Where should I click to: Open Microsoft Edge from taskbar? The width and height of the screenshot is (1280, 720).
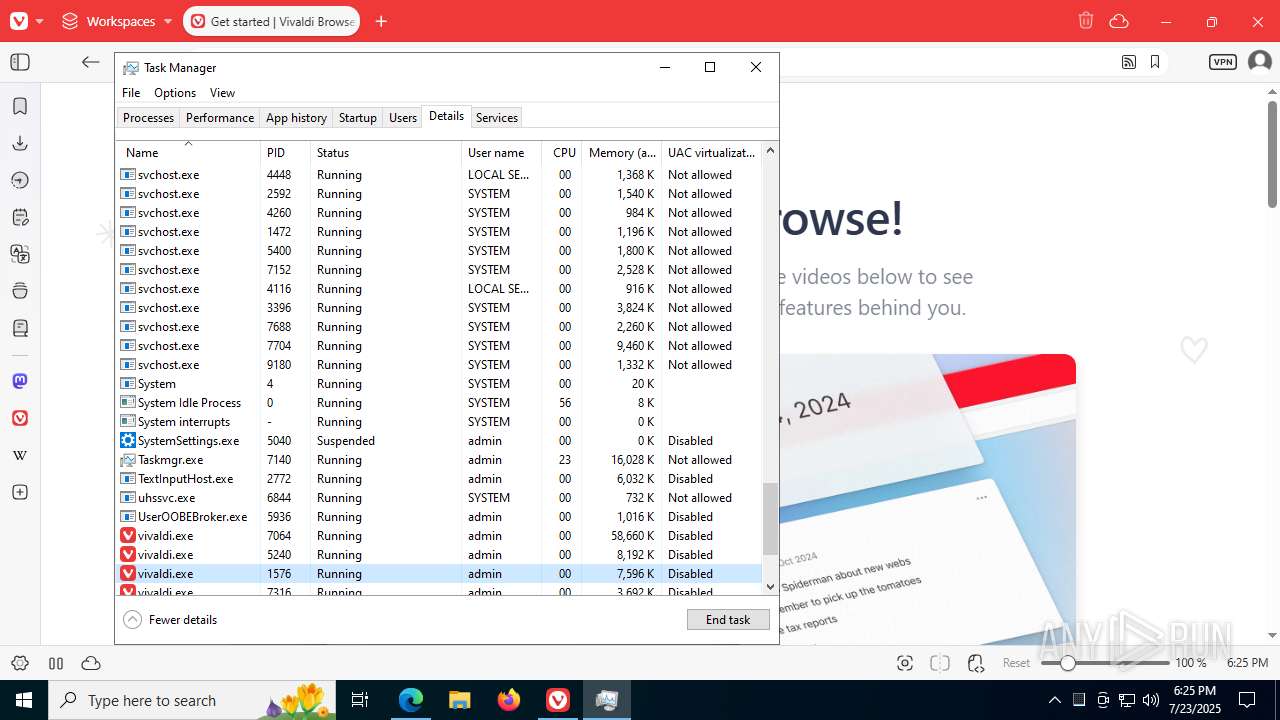[x=411, y=700]
